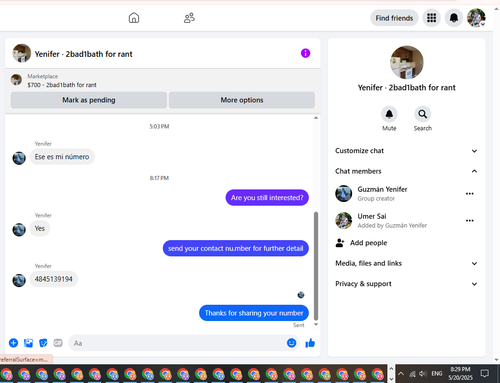Screen dimensions: 500x383
Task: Open conversation title Yenifer header
Action: pyautogui.click(x=83, y=54)
